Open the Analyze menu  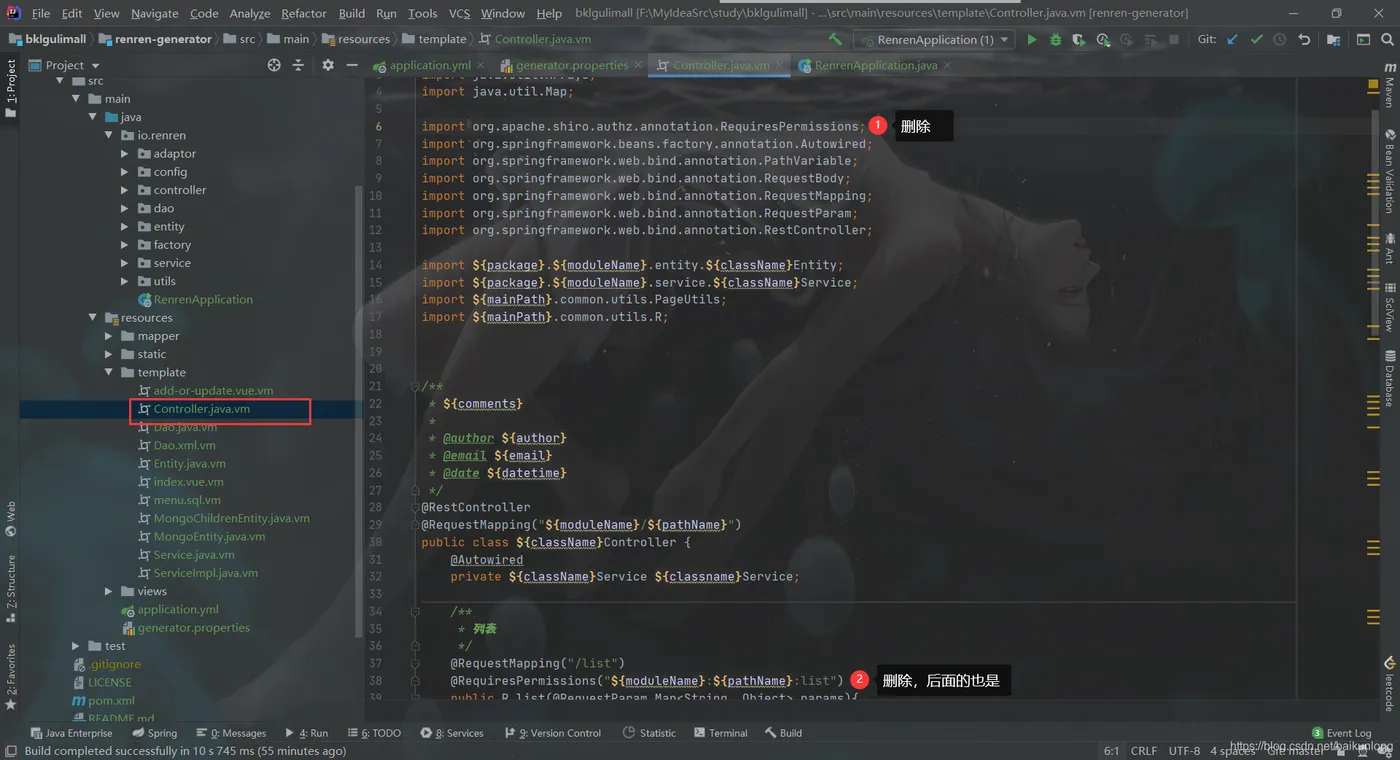[250, 13]
